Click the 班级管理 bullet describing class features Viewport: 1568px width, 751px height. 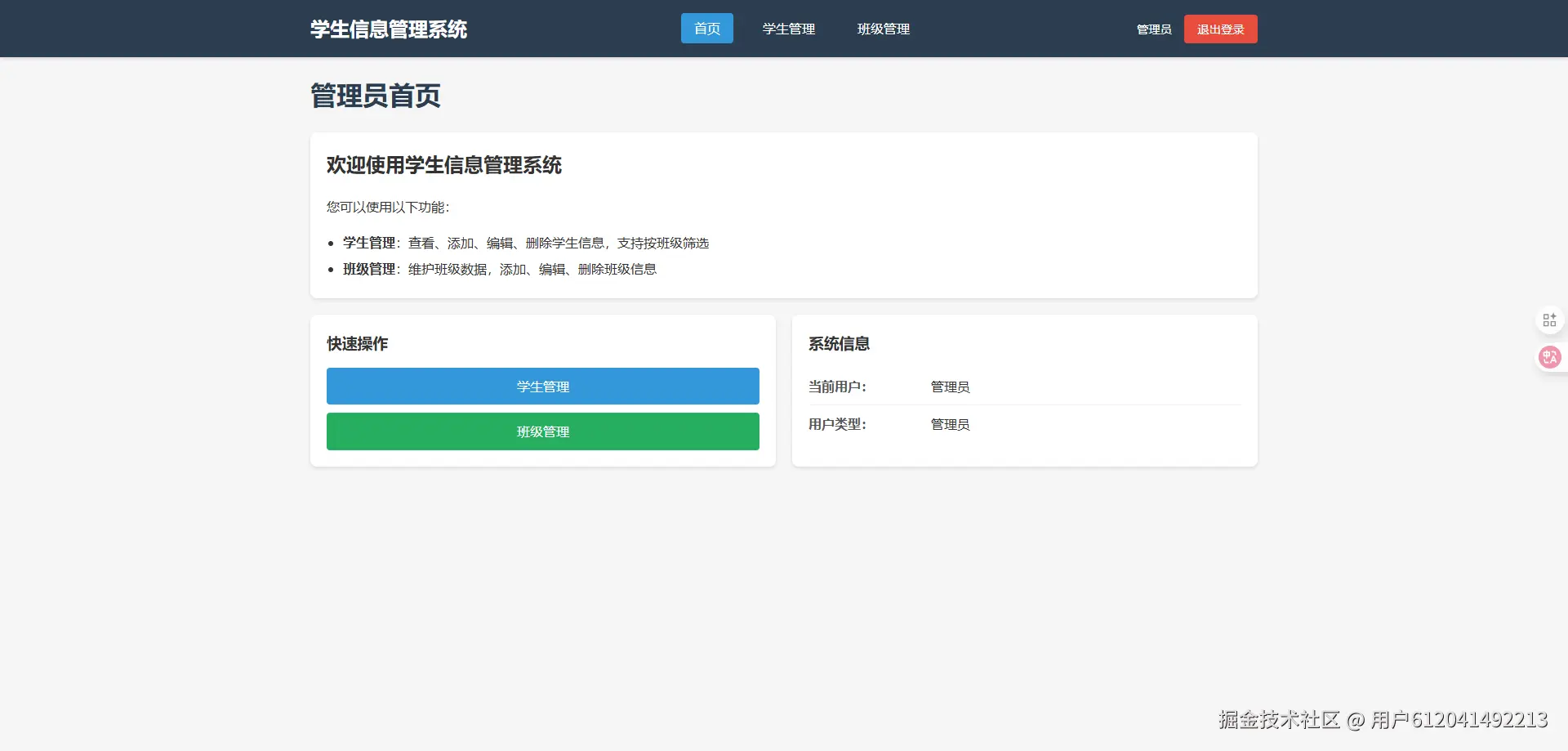pos(500,270)
